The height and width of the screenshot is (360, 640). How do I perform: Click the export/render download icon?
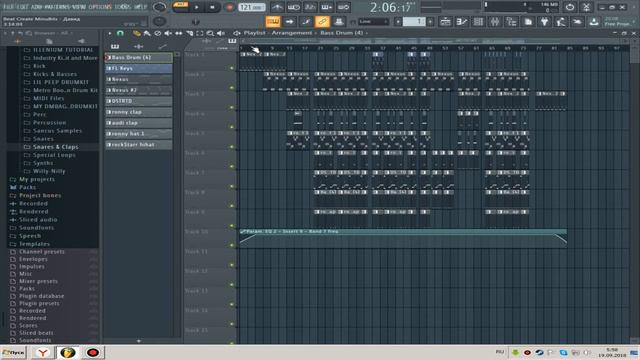(x=594, y=21)
